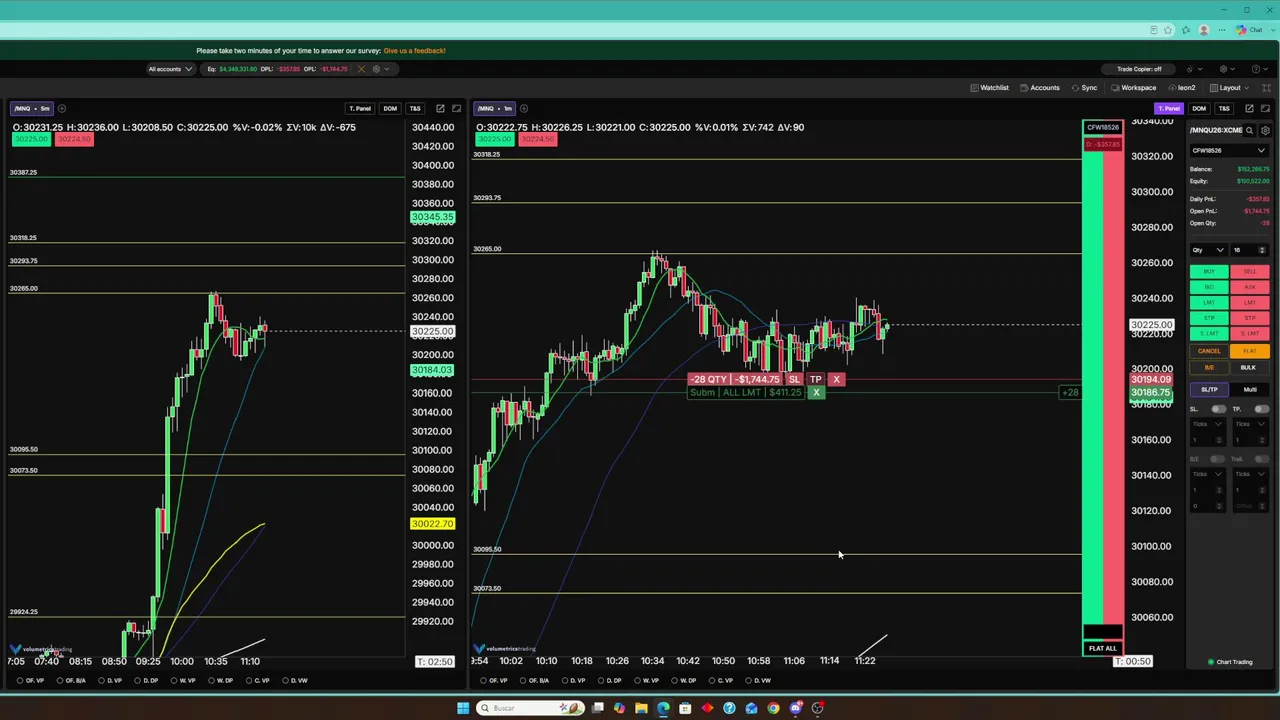Toggle W. VP on the left chart
Screen dimensions: 1280x720
(x=183, y=681)
